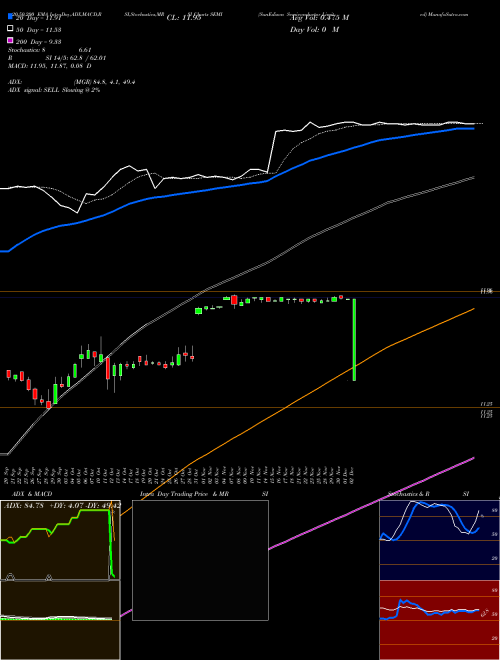Click the white 50 Day legend swatch
This screenshot has width=500, height=660.
10,29
